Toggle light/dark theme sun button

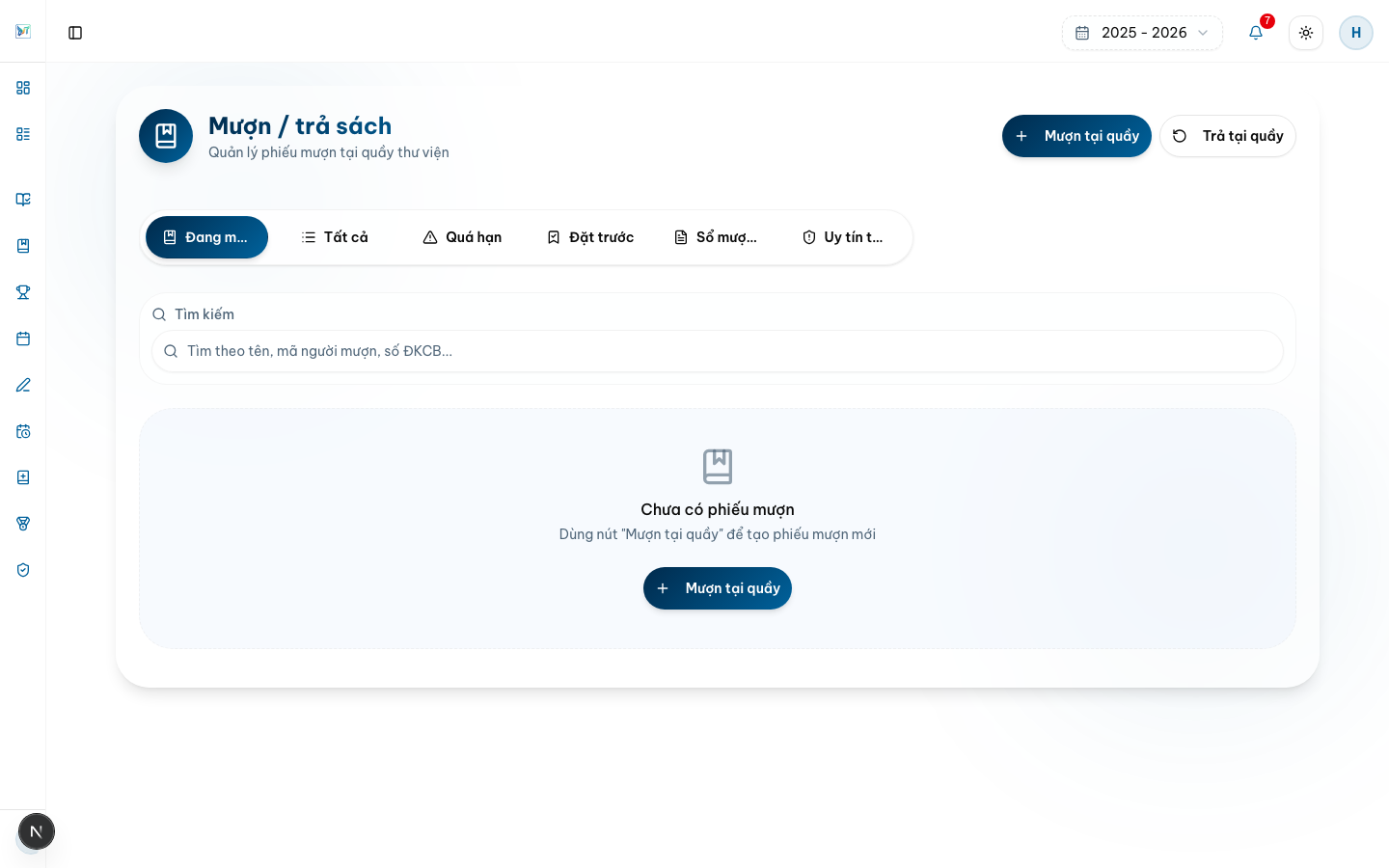click(1306, 33)
